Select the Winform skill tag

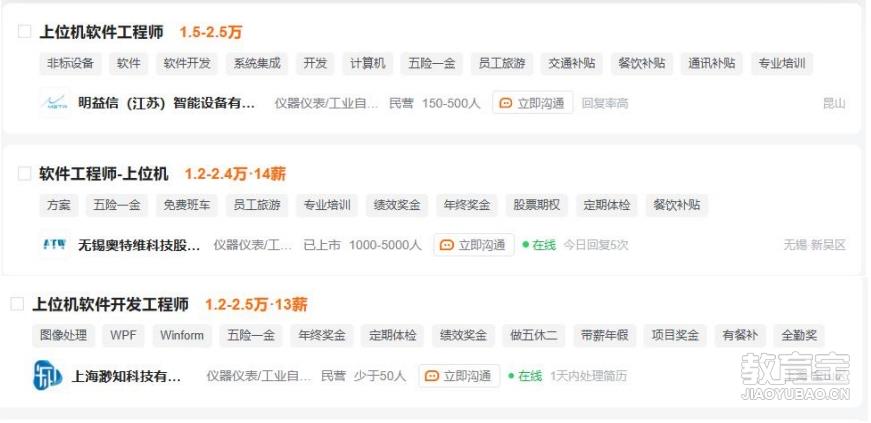tap(182, 335)
